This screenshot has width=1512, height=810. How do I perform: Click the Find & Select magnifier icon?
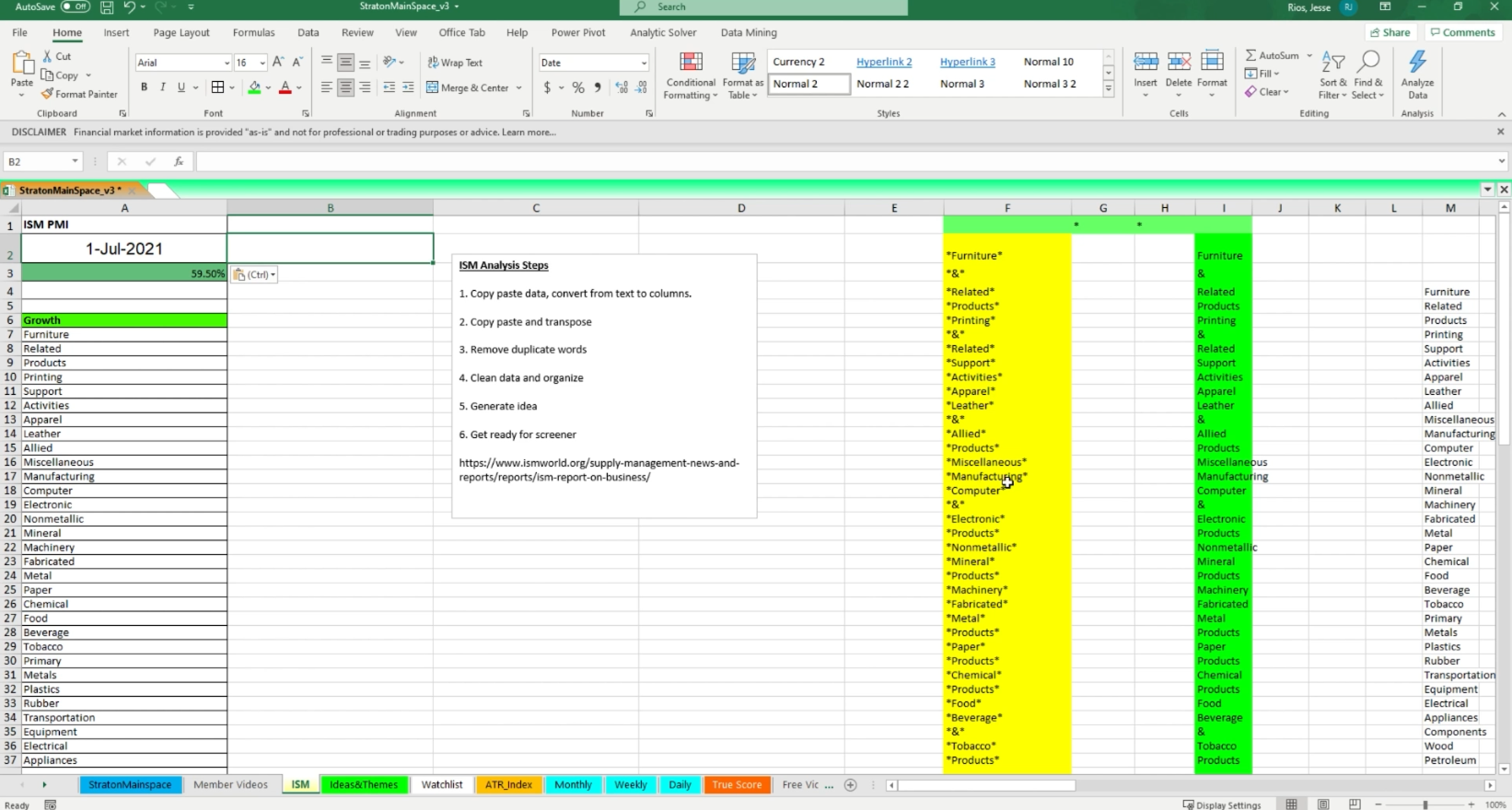[x=1368, y=63]
